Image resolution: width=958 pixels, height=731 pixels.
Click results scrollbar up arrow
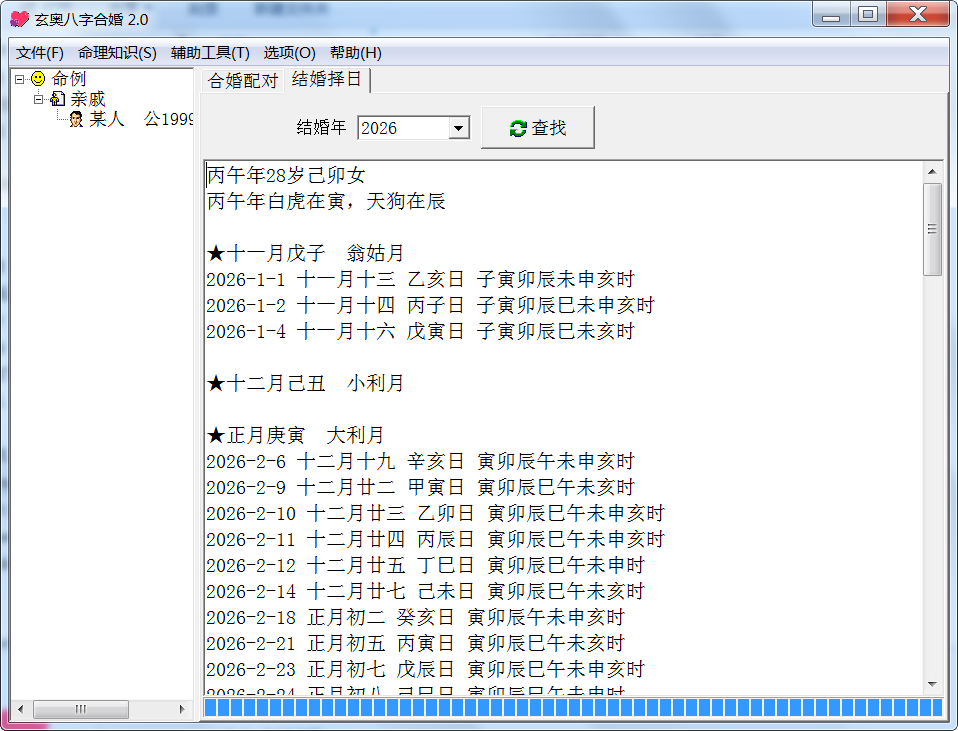coord(932,172)
